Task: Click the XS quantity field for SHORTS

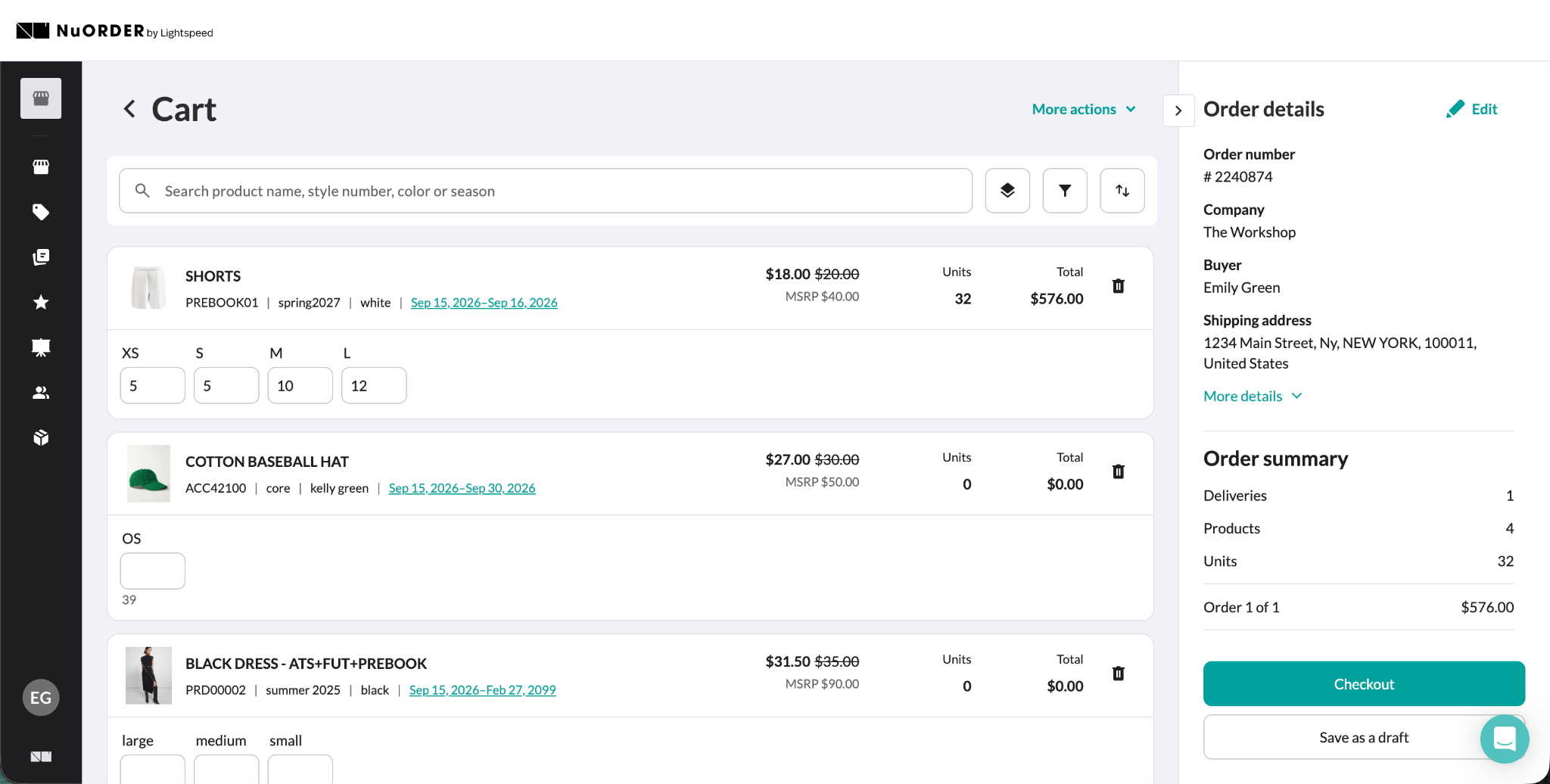Action: click(x=153, y=385)
